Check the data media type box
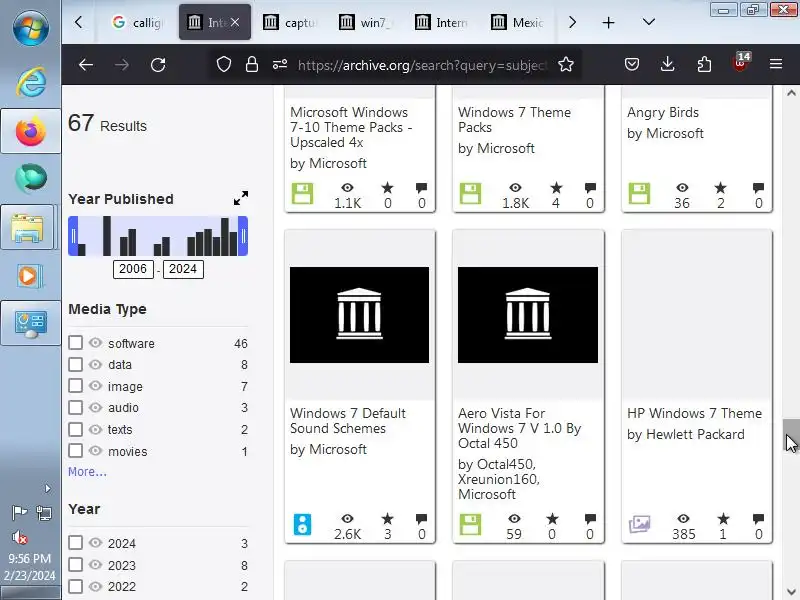The height and width of the screenshot is (600, 800). (76, 364)
